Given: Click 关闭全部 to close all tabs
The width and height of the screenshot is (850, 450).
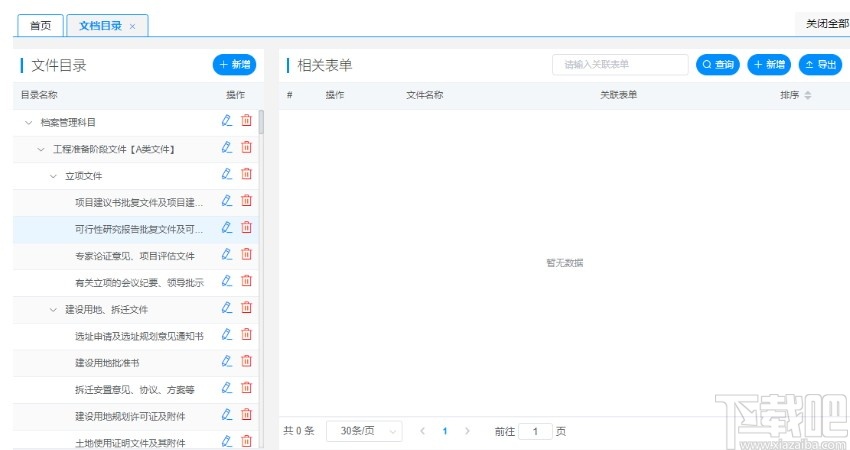Looking at the screenshot, I should tap(827, 23).
